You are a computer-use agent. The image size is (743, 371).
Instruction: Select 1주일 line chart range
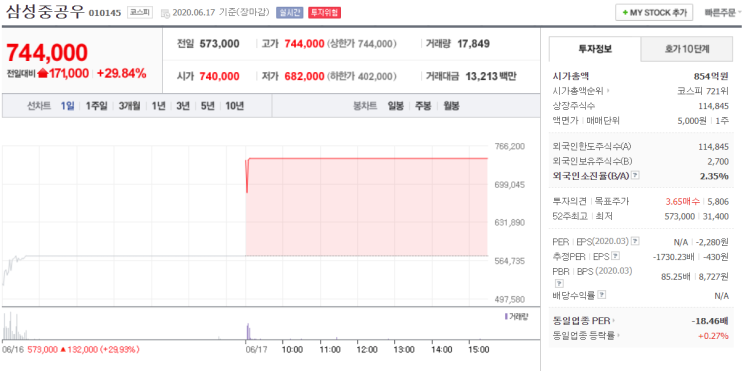point(97,106)
